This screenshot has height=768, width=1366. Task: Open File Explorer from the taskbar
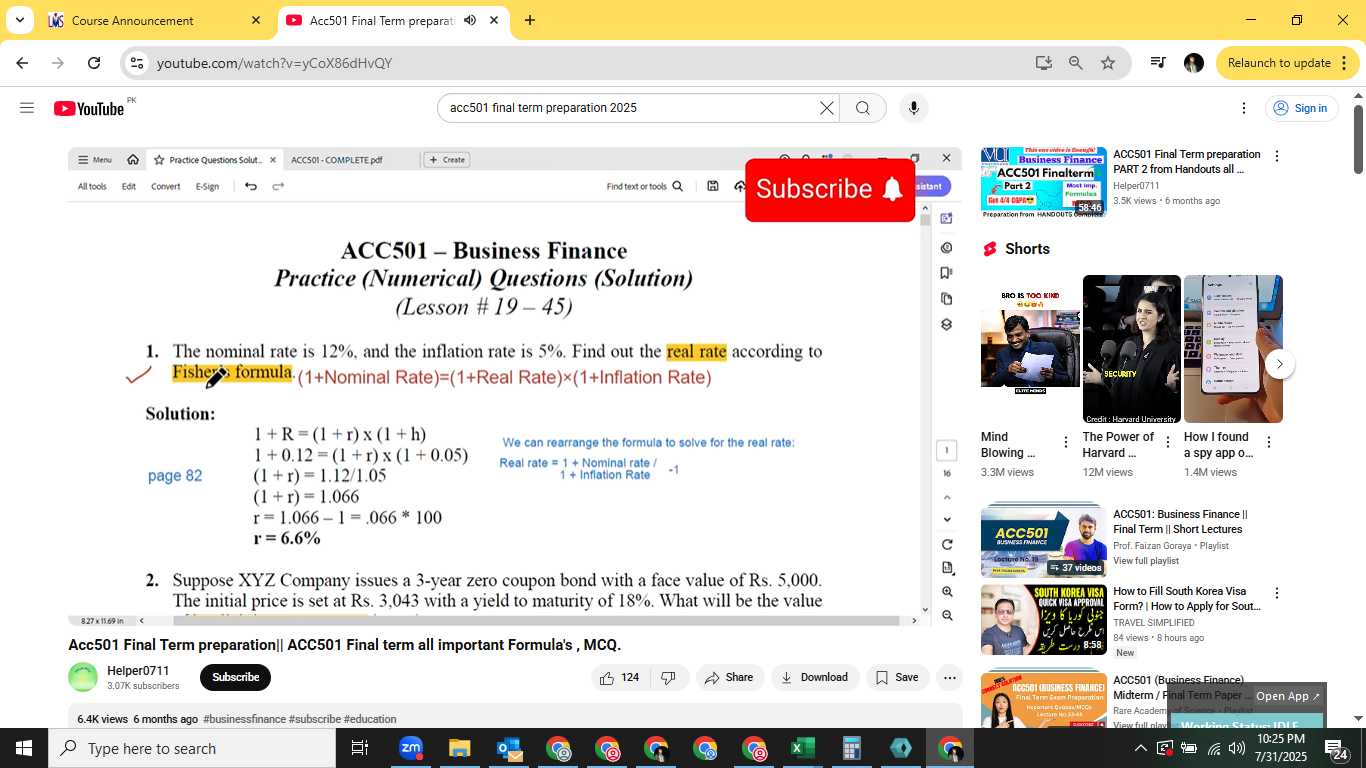[459, 748]
